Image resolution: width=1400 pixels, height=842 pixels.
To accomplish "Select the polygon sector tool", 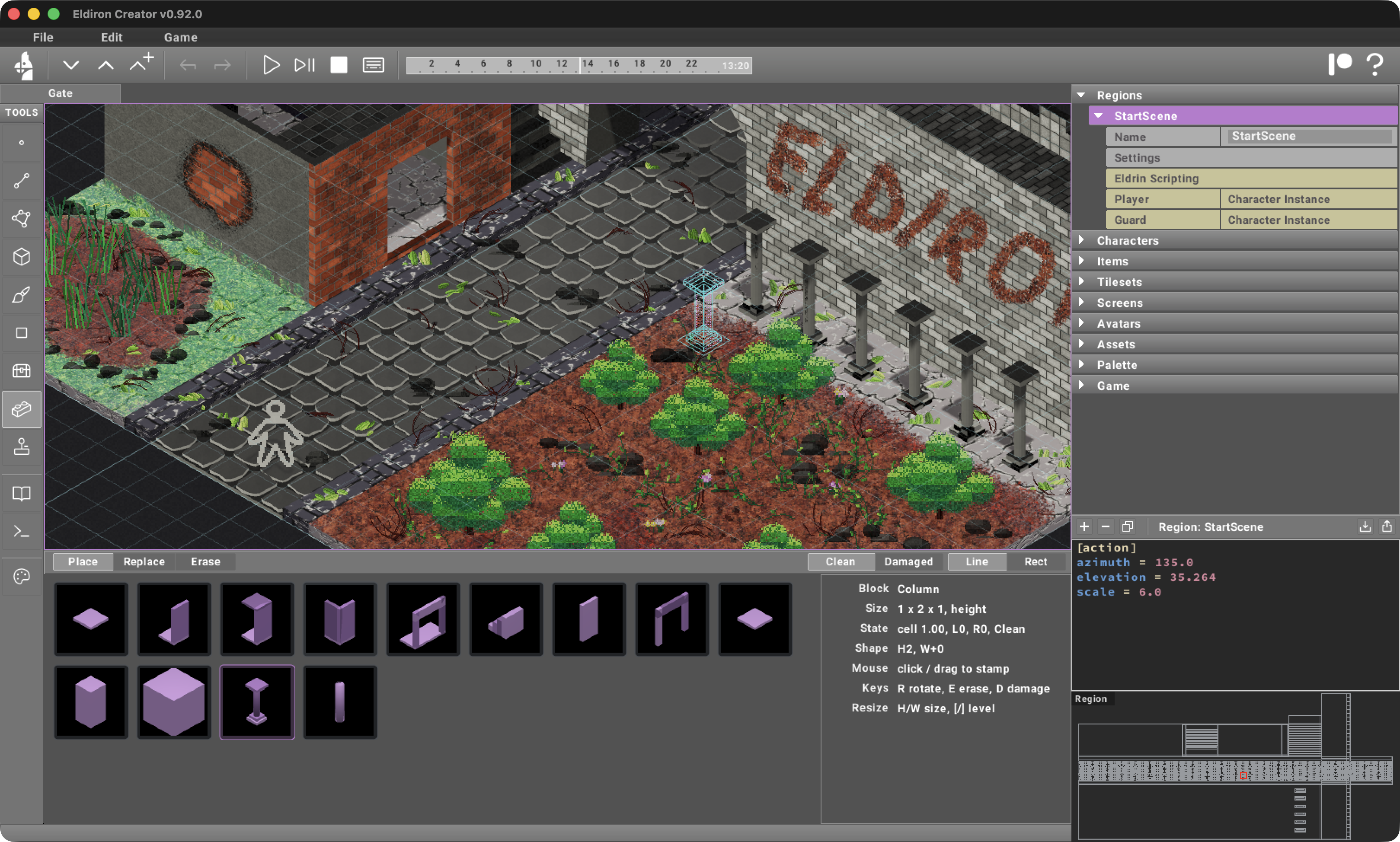I will [x=22, y=219].
